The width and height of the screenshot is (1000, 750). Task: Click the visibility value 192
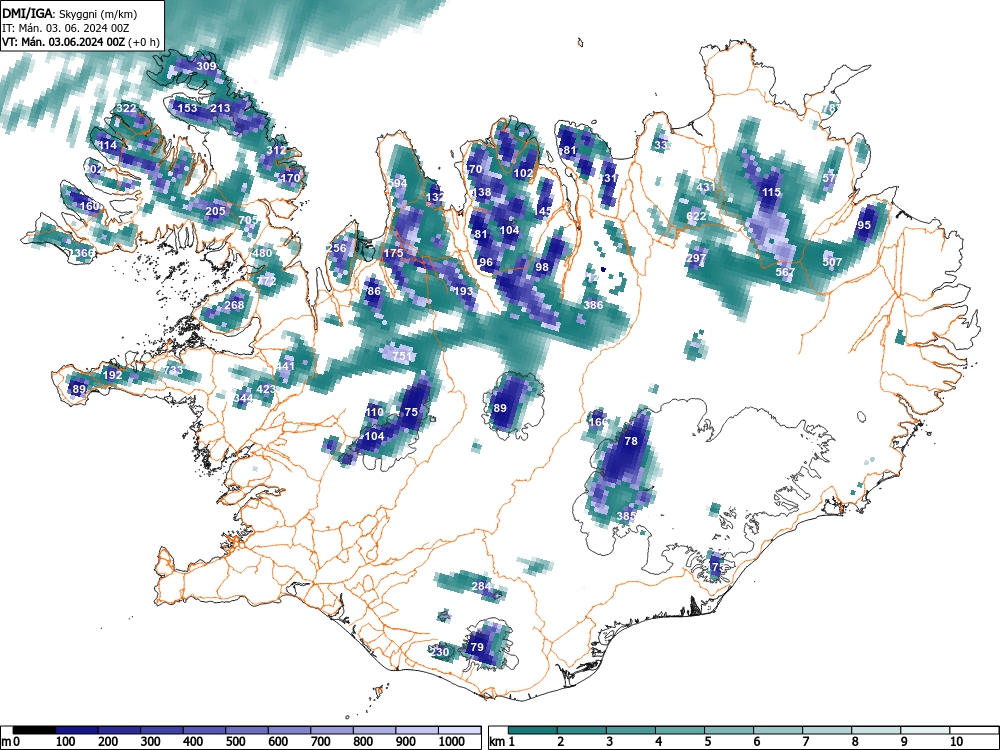click(x=112, y=375)
